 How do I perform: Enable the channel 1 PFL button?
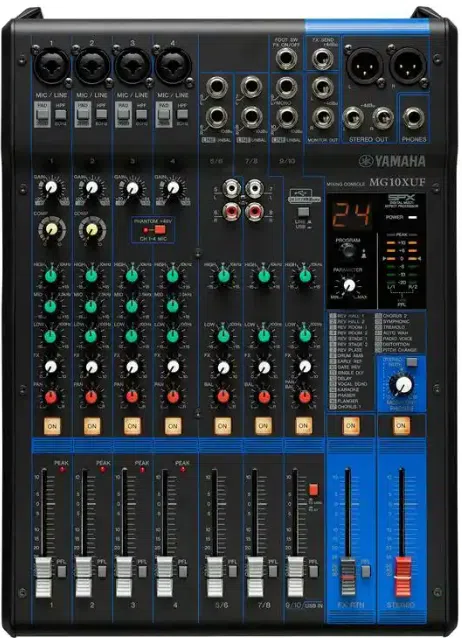(x=61, y=571)
